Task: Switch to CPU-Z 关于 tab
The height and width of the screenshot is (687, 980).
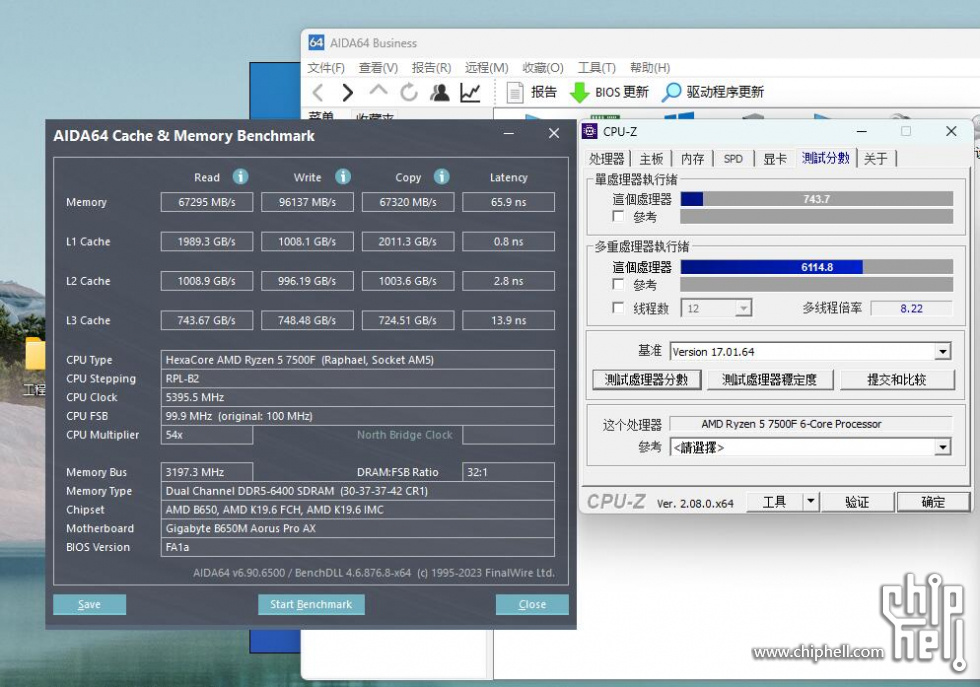Action: click(x=876, y=159)
